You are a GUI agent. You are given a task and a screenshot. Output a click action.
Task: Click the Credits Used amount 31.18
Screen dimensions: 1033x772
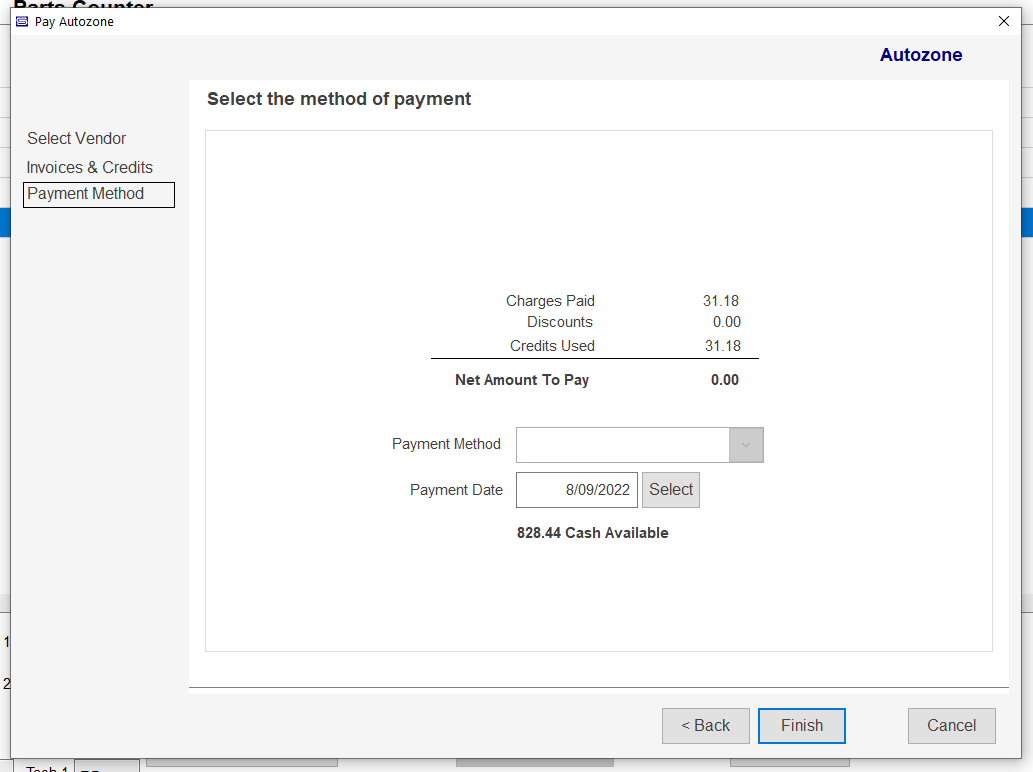pyautogui.click(x=723, y=346)
